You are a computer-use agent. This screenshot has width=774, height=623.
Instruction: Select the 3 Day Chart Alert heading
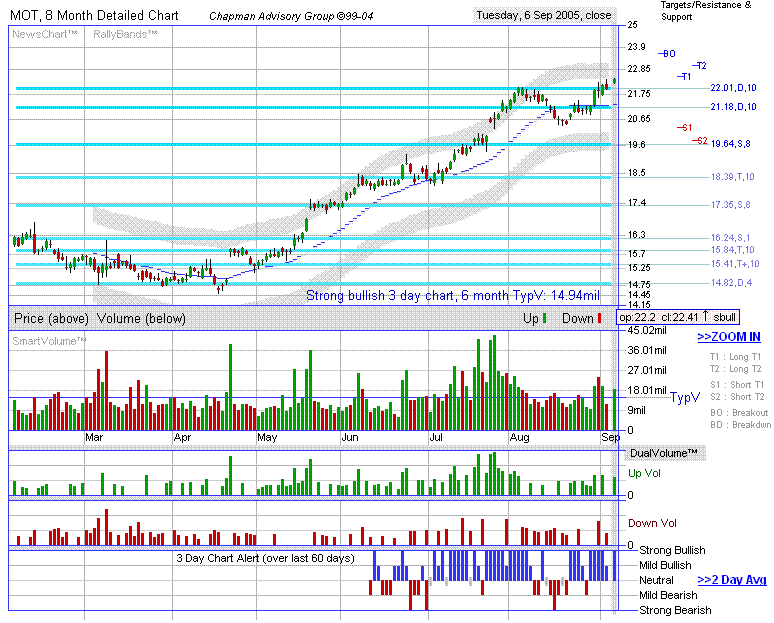click(266, 558)
